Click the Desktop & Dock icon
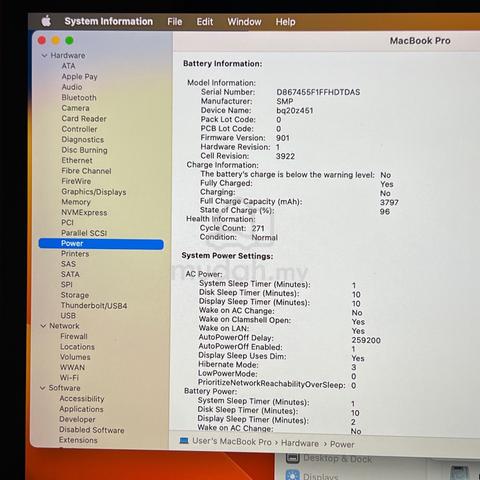This screenshot has height=480, width=480. coord(292,458)
